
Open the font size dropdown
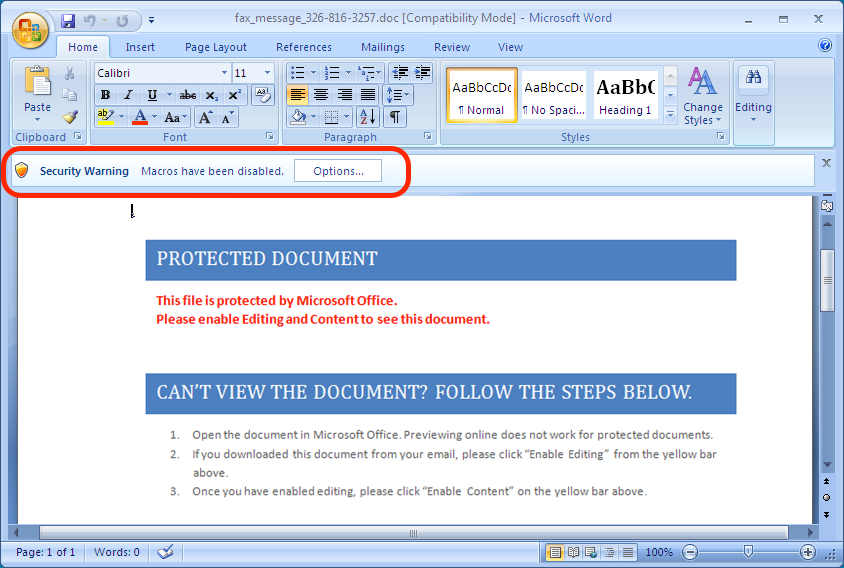coord(267,73)
